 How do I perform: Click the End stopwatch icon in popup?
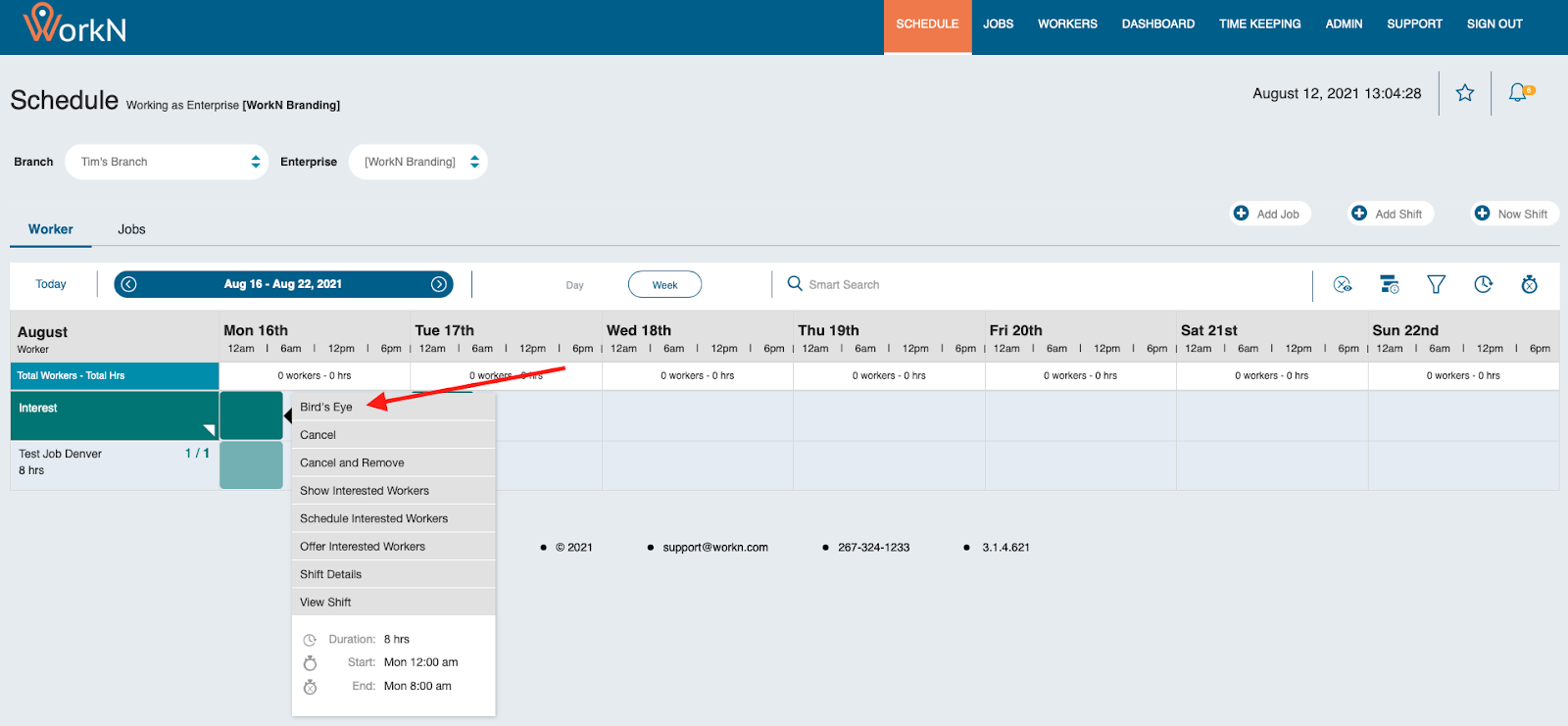pyautogui.click(x=310, y=687)
